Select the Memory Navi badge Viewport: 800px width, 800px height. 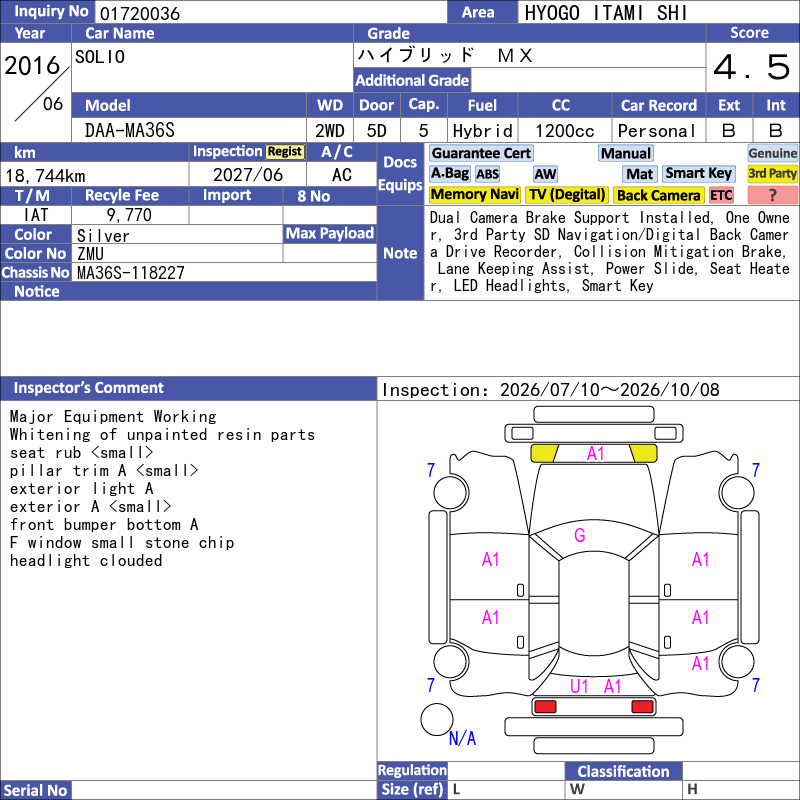tap(474, 195)
